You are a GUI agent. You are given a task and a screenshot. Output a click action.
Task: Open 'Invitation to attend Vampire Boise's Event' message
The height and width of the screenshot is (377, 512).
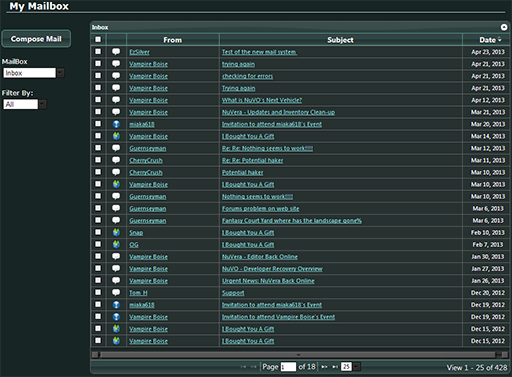(278, 317)
